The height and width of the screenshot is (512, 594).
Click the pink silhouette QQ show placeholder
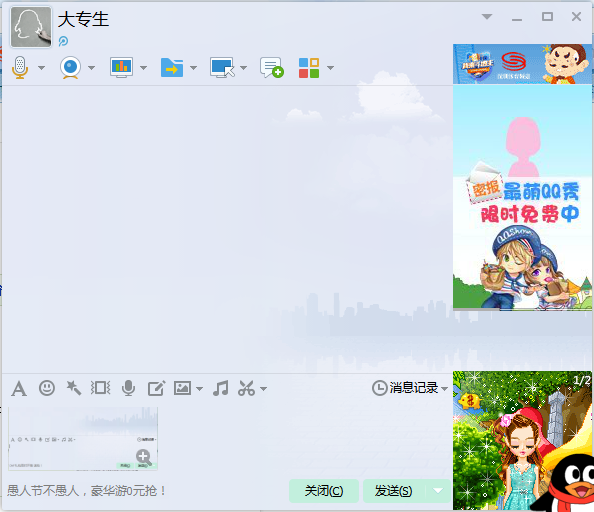point(523,147)
